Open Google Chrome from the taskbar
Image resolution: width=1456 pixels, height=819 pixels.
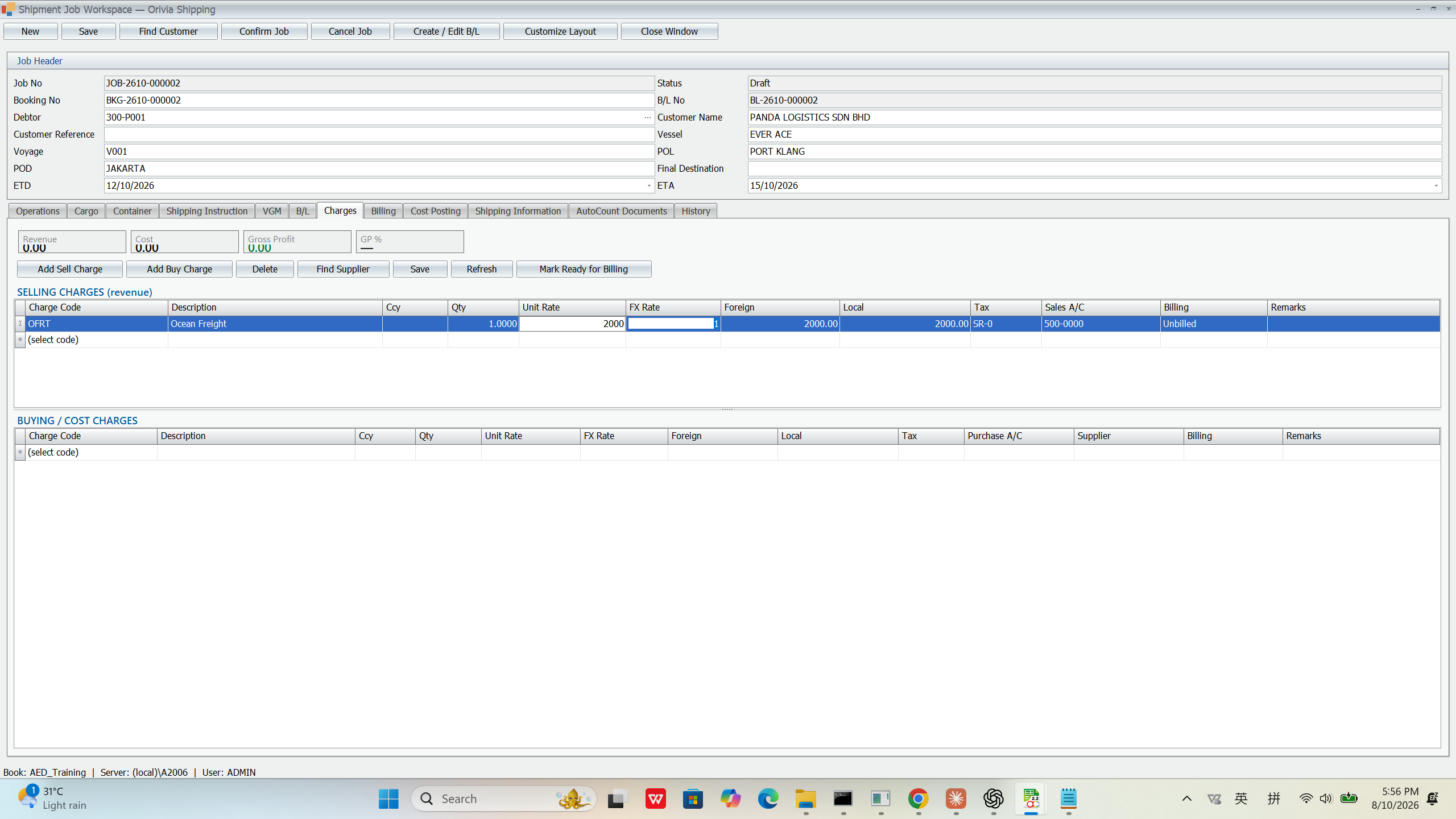918,798
